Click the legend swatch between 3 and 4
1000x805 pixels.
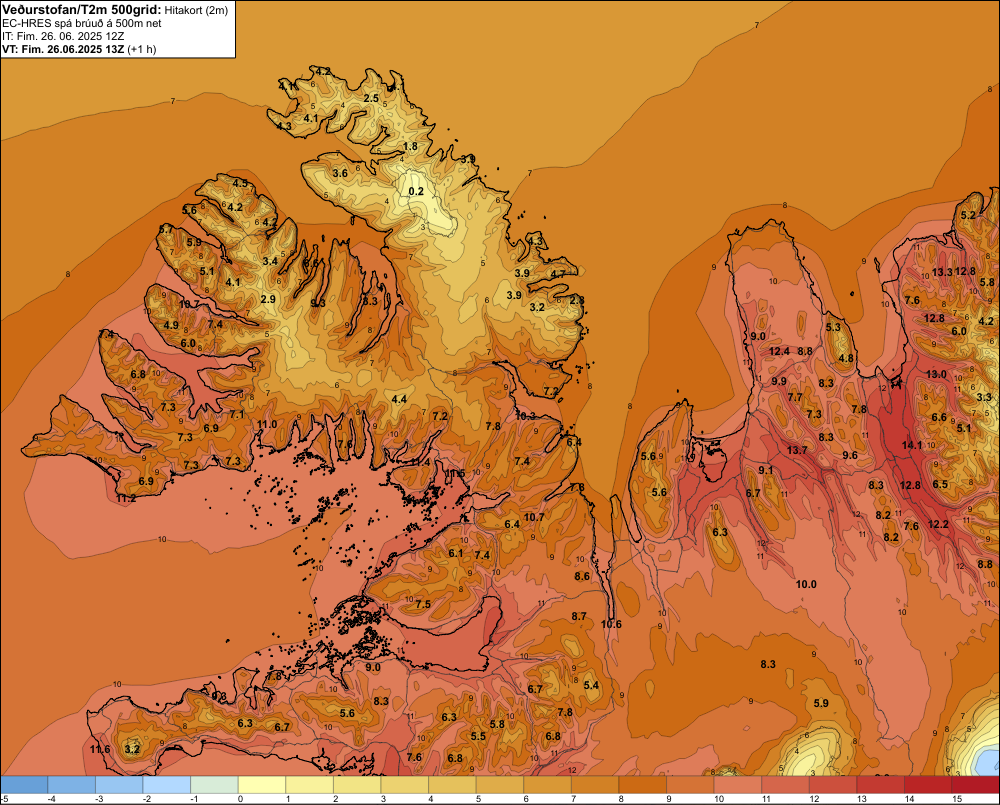coord(404,785)
